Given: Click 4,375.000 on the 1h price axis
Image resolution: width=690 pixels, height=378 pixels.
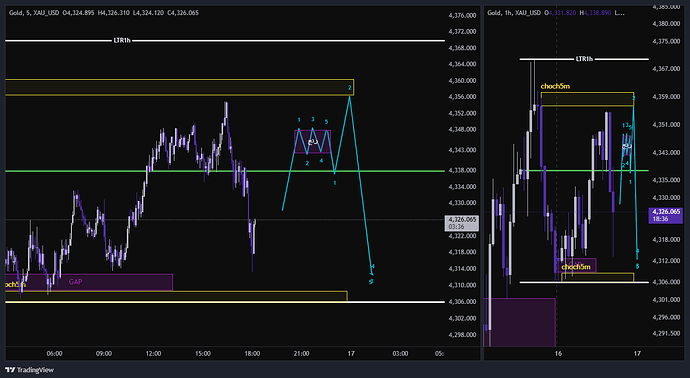Looking at the screenshot, I should point(666,41).
